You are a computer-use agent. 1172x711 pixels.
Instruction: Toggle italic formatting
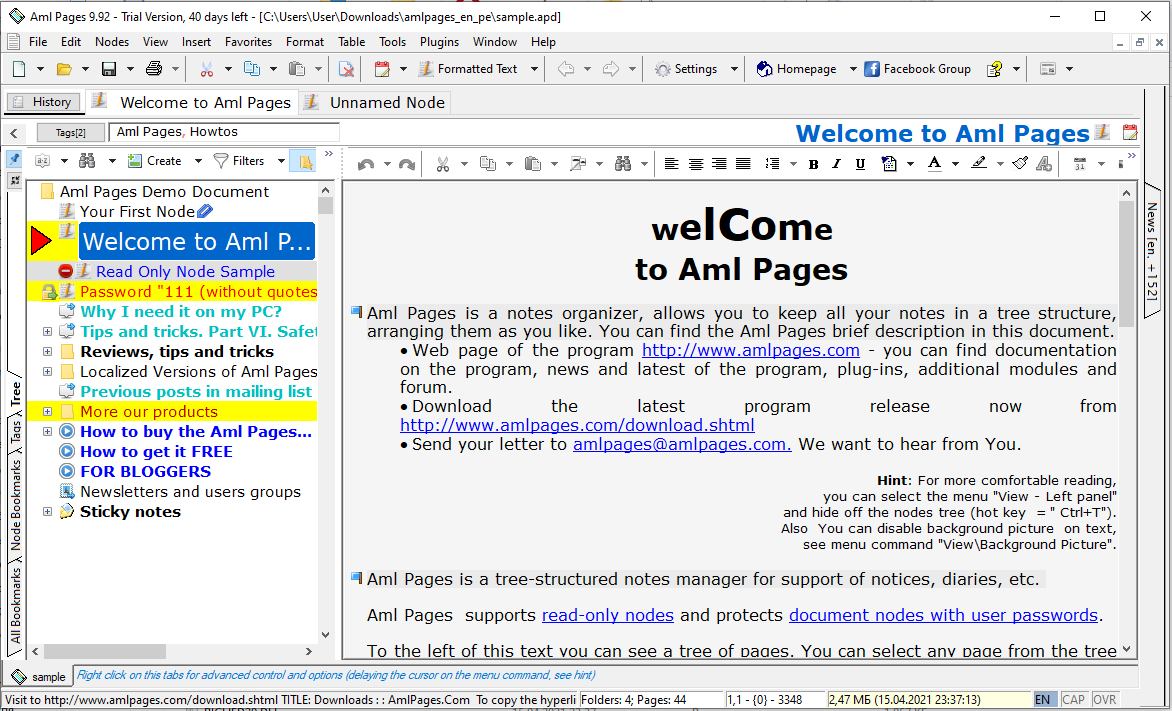click(x=836, y=164)
